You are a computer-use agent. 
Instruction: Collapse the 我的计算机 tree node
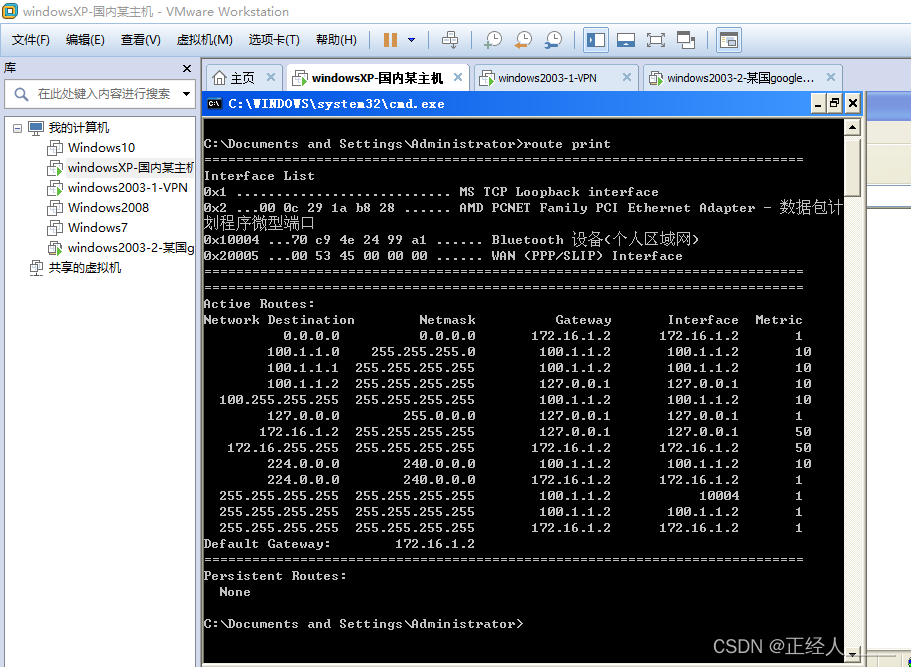pyautogui.click(x=17, y=128)
